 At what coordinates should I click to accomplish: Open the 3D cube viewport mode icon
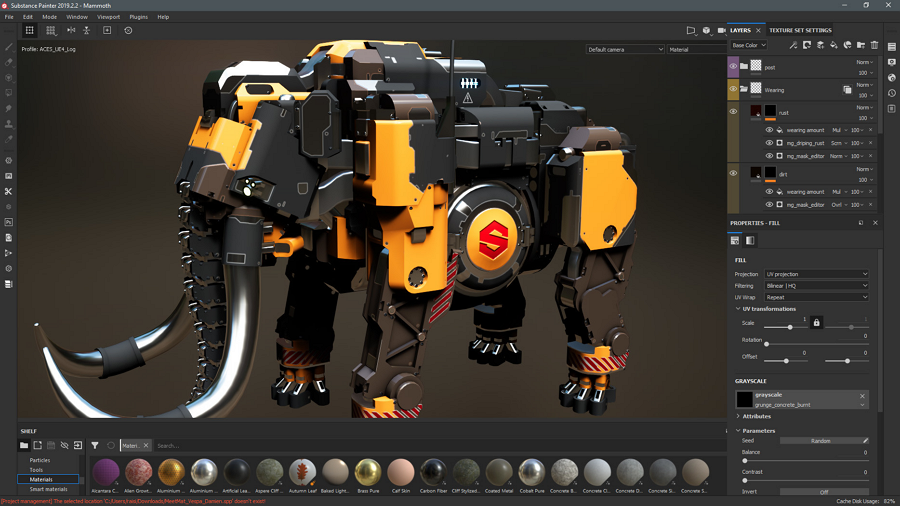click(707, 30)
